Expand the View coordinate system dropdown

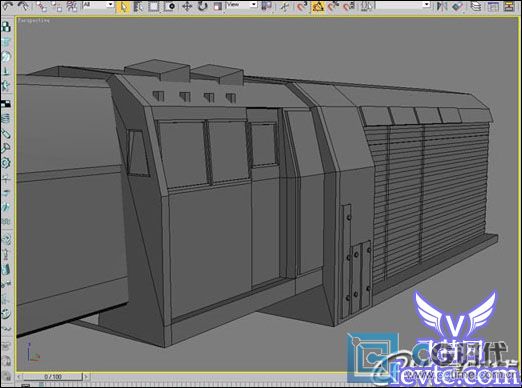(x=242, y=5)
